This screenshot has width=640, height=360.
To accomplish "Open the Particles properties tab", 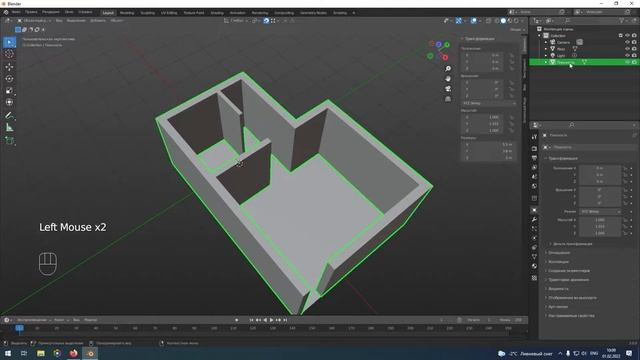I will [x=534, y=229].
